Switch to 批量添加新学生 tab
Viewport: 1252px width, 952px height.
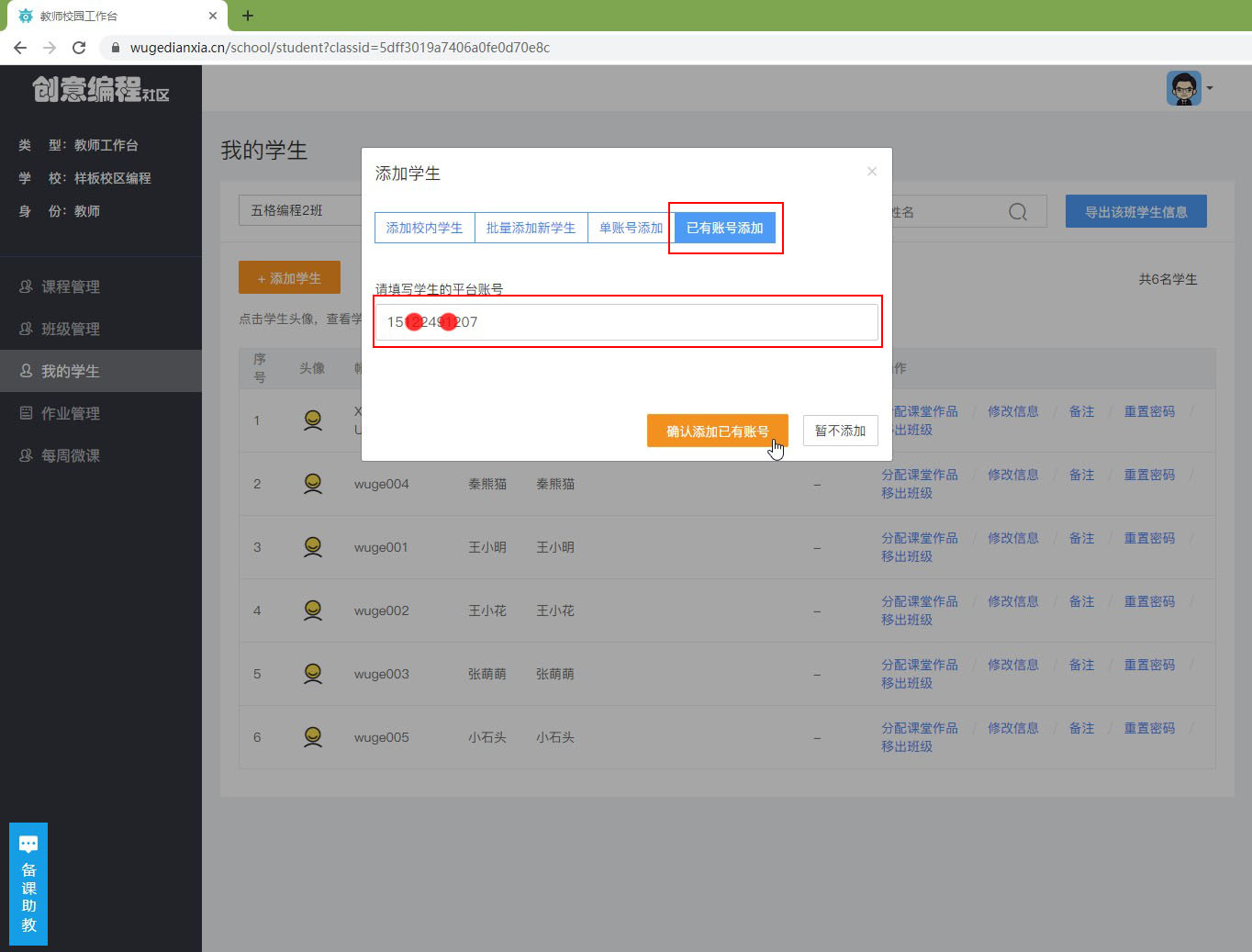click(x=531, y=228)
